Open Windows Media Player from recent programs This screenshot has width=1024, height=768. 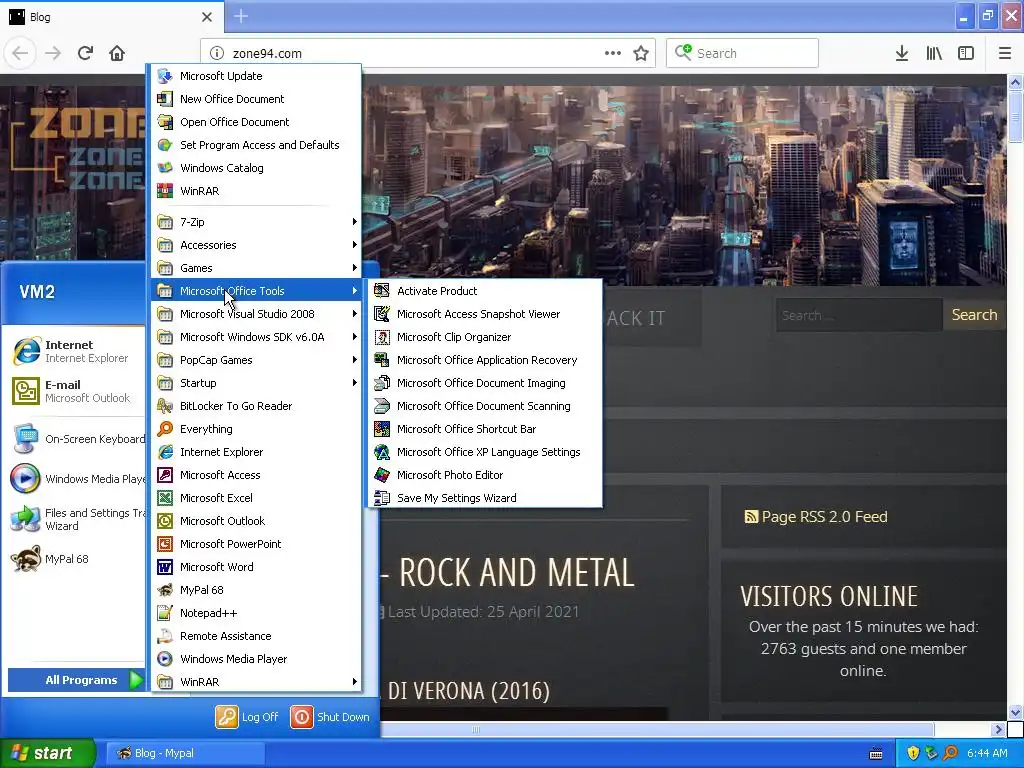tap(76, 479)
